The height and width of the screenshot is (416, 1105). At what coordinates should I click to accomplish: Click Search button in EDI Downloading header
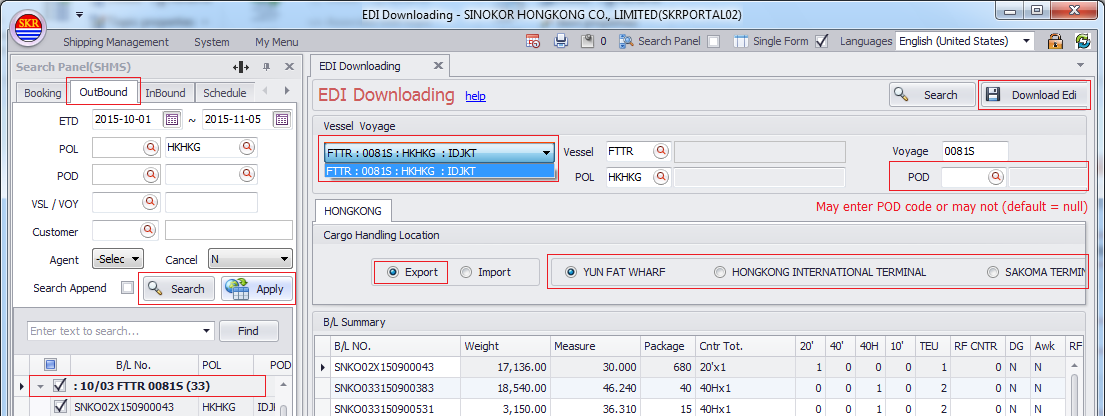pos(932,95)
